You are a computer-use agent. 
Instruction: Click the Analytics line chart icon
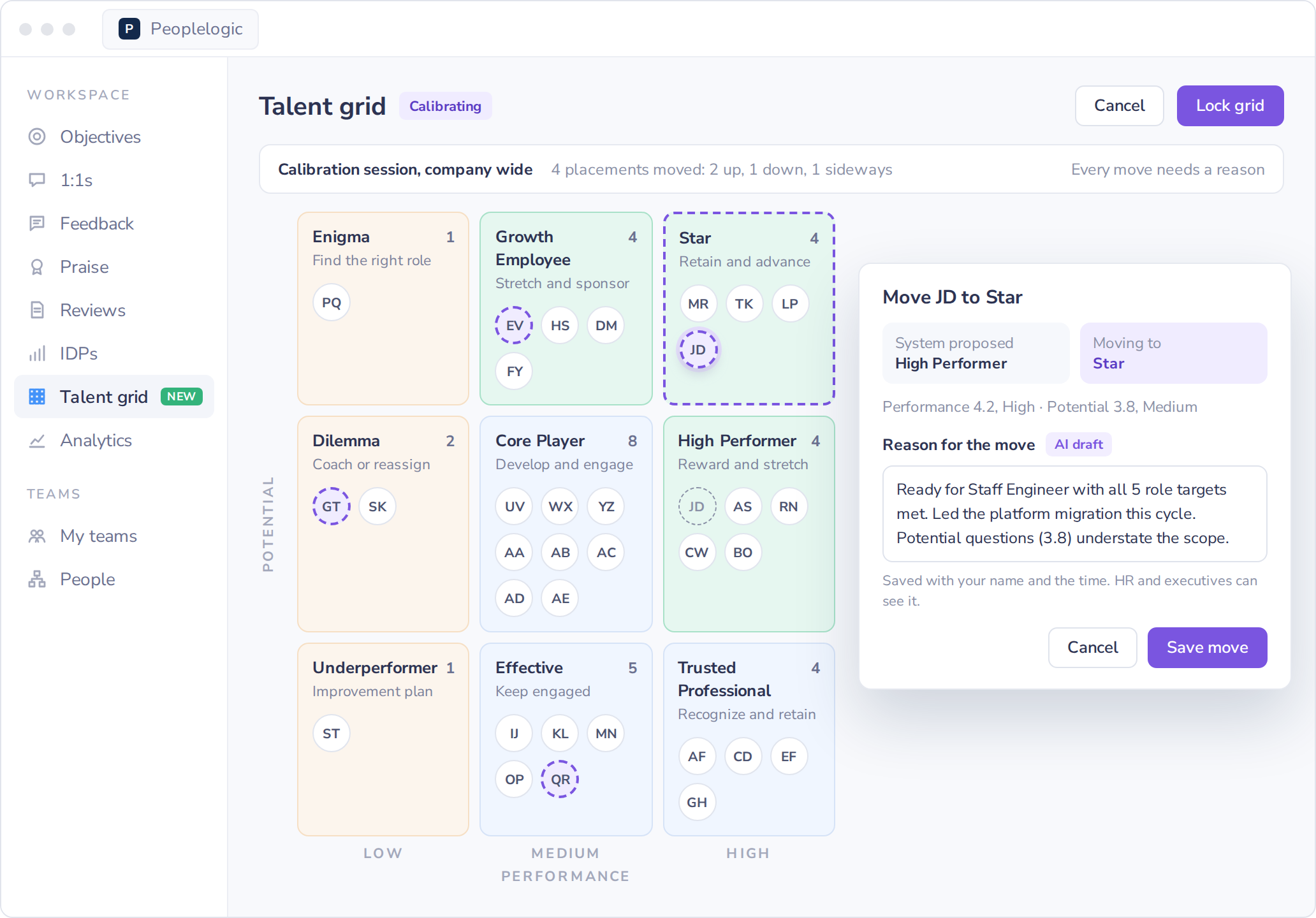pyautogui.click(x=37, y=440)
